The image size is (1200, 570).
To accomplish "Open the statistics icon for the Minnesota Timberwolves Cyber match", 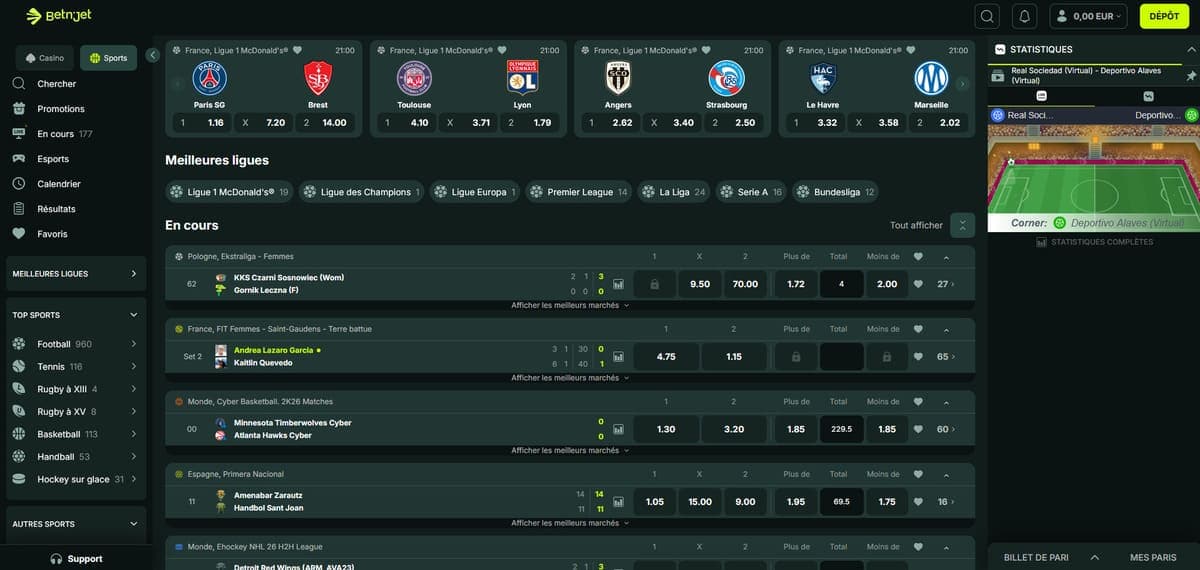I will (618, 429).
